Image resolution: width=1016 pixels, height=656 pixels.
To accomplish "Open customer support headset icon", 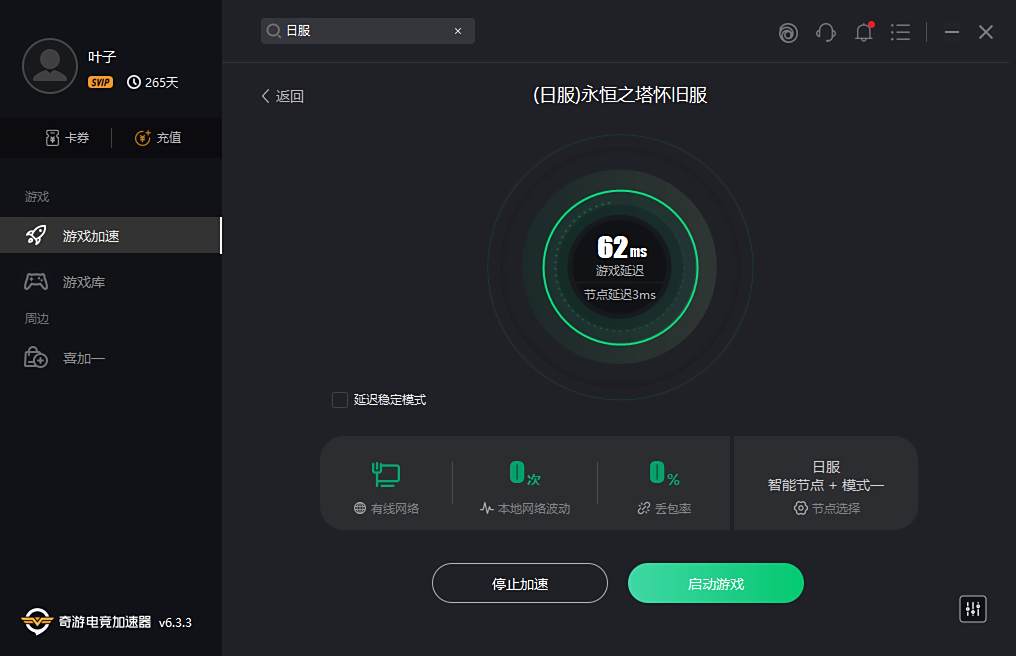I will pos(825,32).
